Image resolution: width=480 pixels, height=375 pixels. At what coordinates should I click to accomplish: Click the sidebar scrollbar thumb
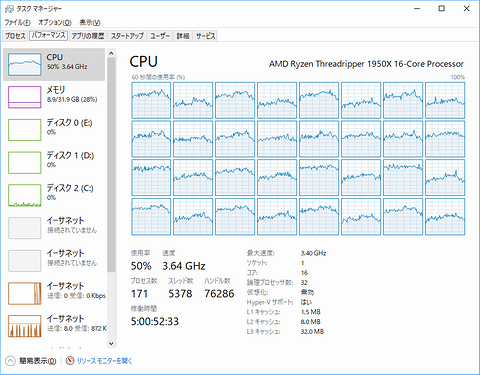[x=111, y=165]
